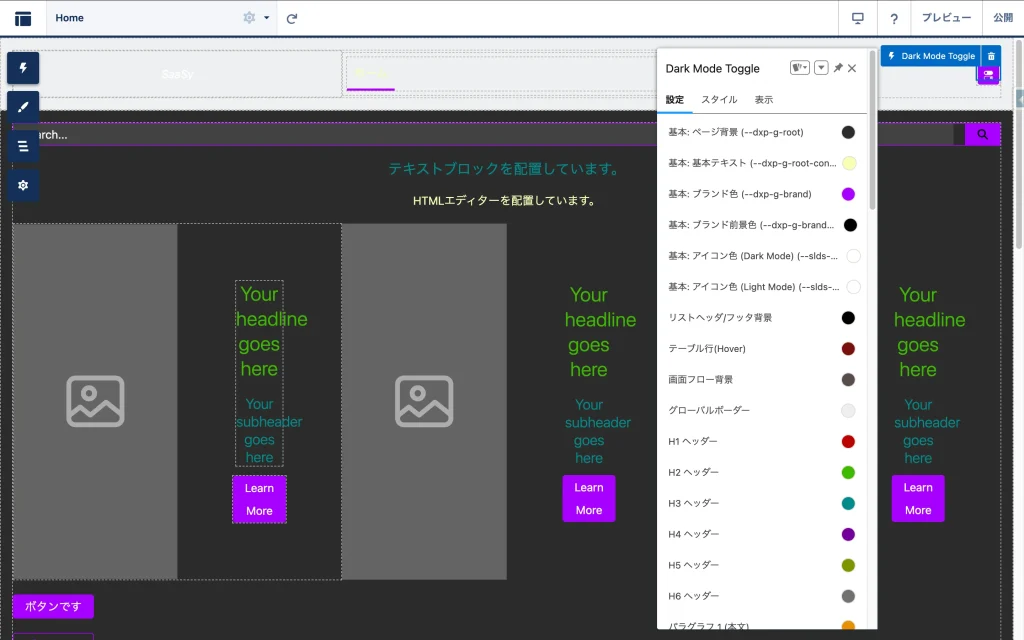Click the refresh page icon
Screen dimensions: 1024x640
click(x=292, y=18)
